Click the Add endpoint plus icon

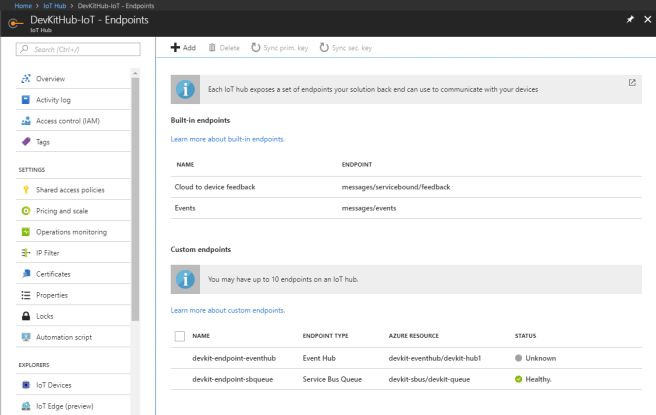click(175, 47)
